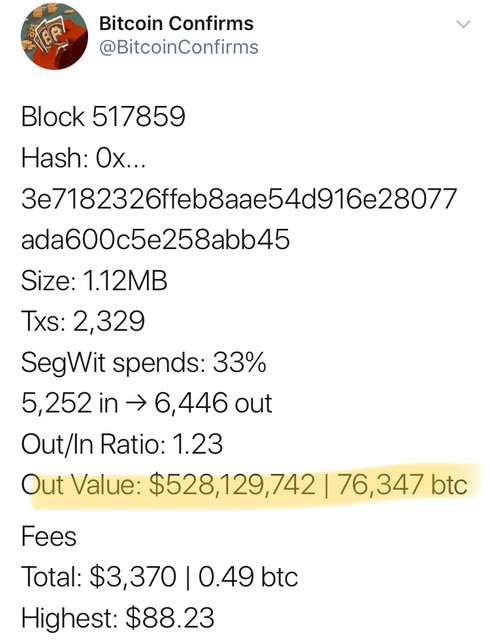
Task: Open the Bitcoin Confirms profile avatar
Action: pos(54,36)
